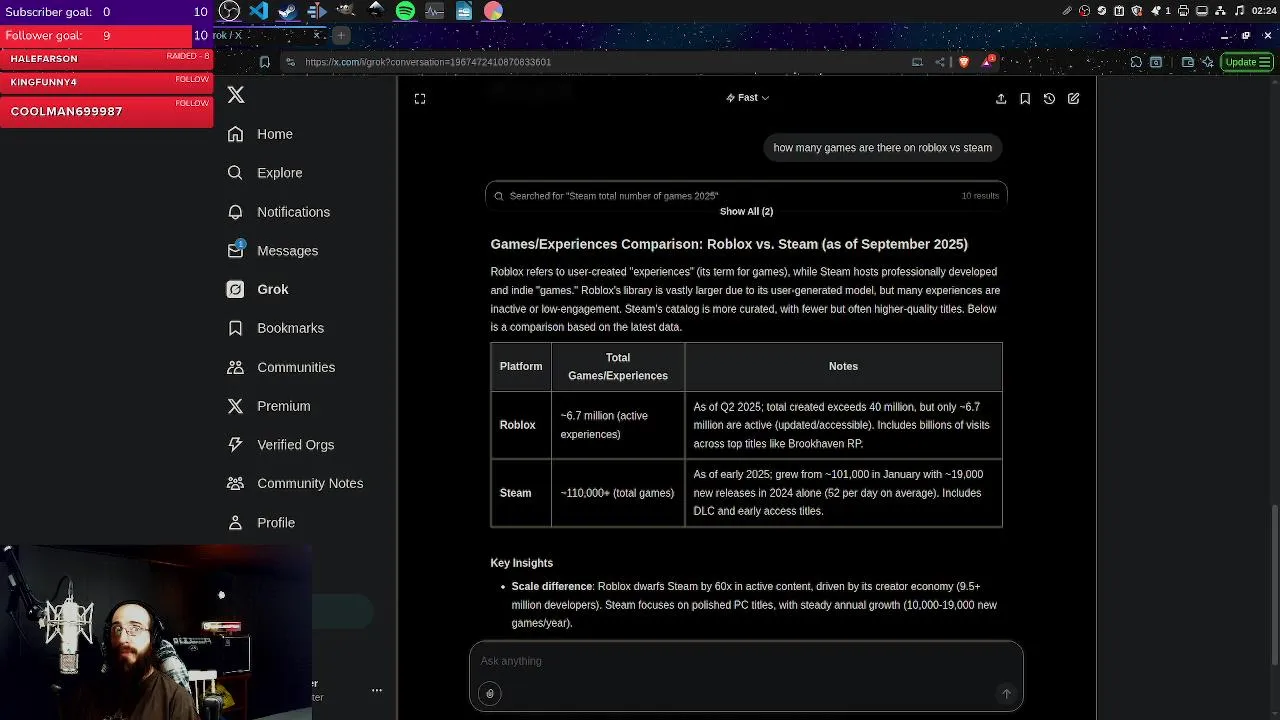Click the Home house icon
Image resolution: width=1280 pixels, height=720 pixels.
point(235,134)
